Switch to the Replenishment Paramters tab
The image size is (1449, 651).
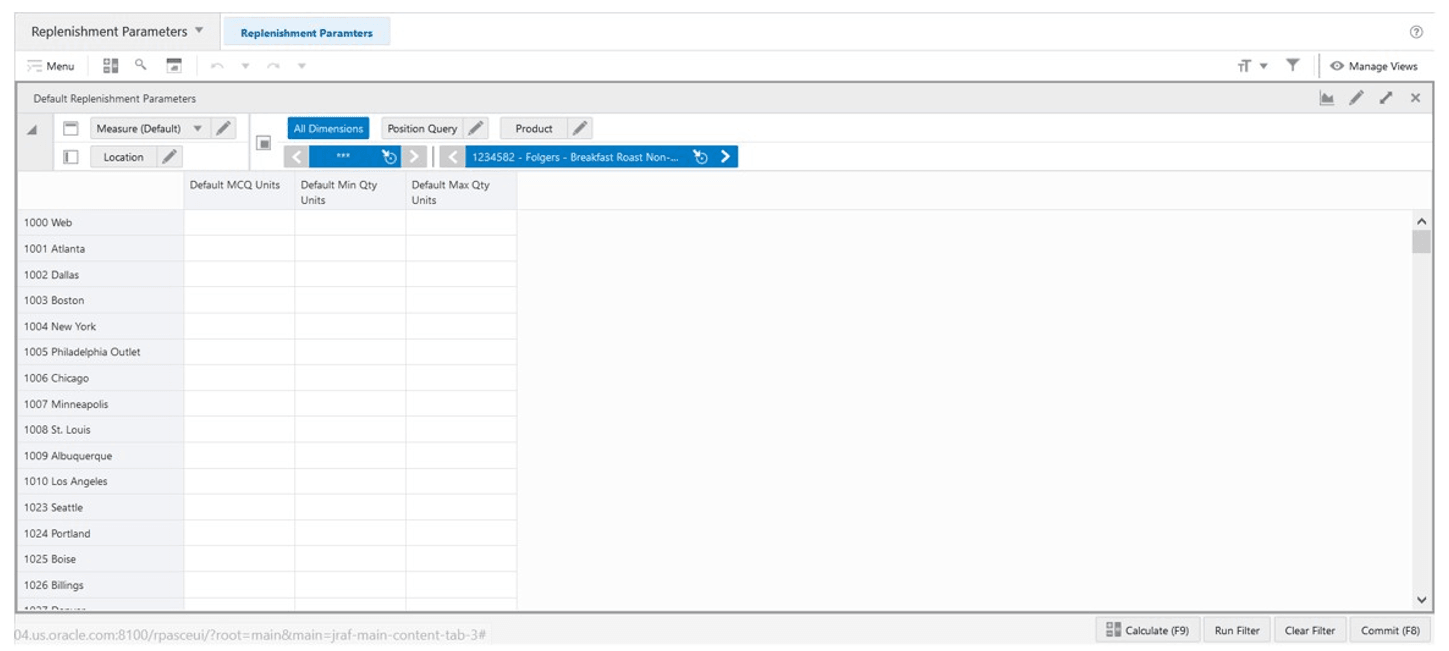pyautogui.click(x=307, y=31)
